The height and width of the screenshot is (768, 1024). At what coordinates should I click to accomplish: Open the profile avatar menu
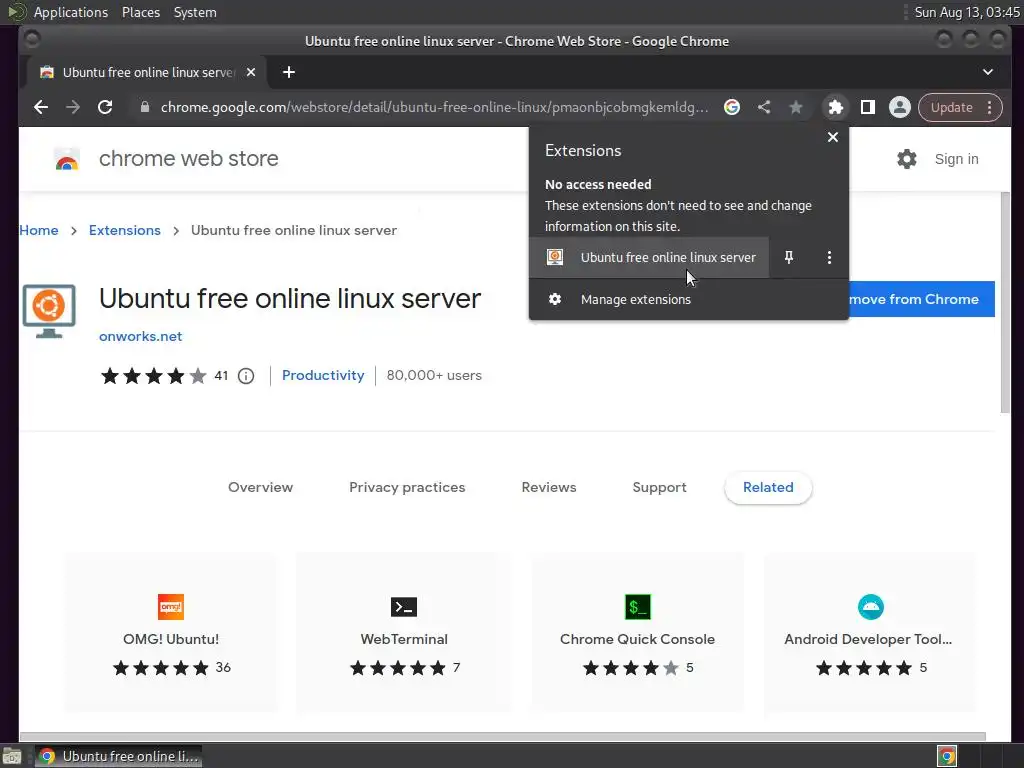[x=899, y=107]
